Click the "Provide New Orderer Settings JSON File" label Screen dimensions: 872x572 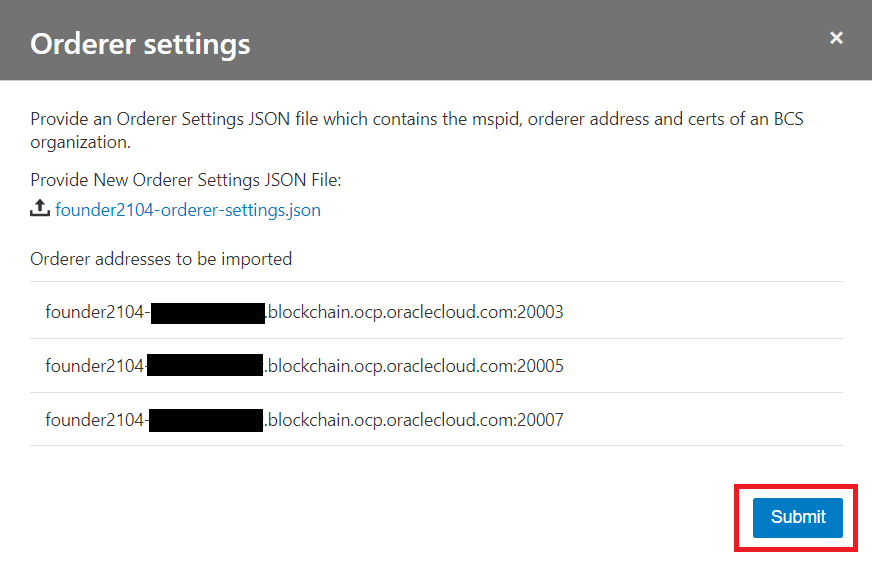186,180
